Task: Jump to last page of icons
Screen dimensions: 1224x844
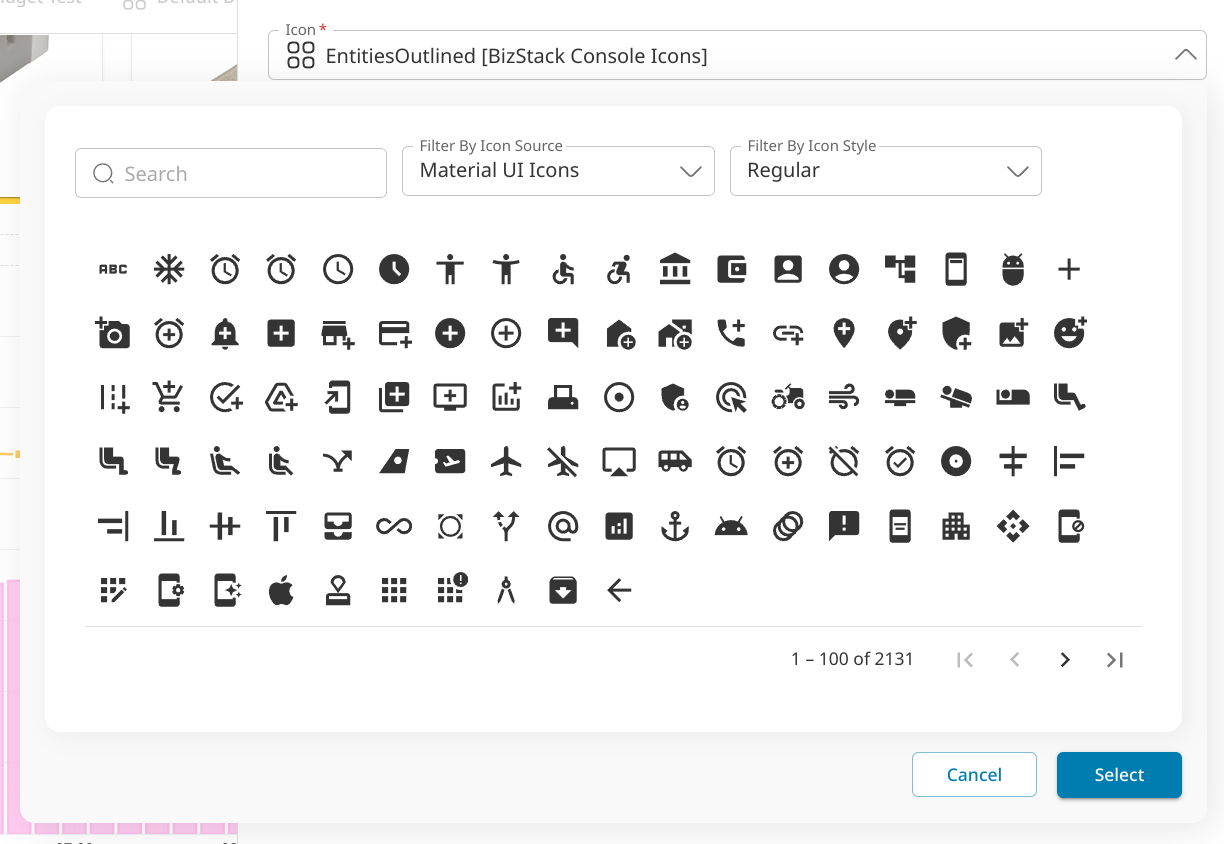Action: point(1115,660)
